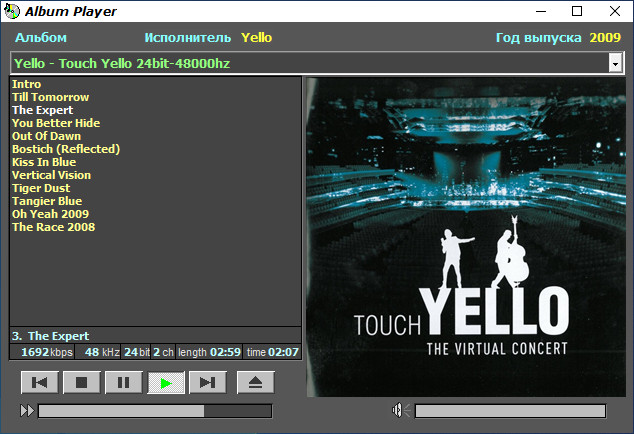Click the speaker volume icon

401,411
